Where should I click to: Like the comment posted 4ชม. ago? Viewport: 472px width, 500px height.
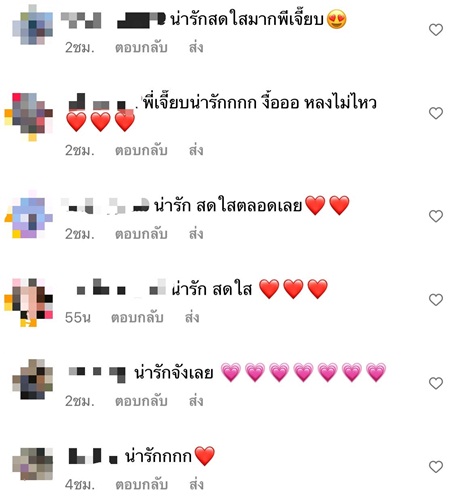[x=436, y=467]
